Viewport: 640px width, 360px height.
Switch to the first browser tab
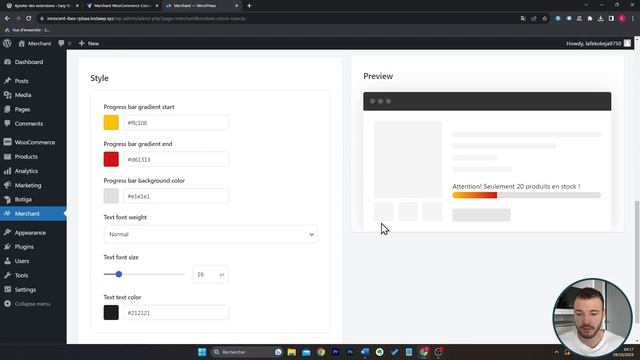tap(42, 6)
